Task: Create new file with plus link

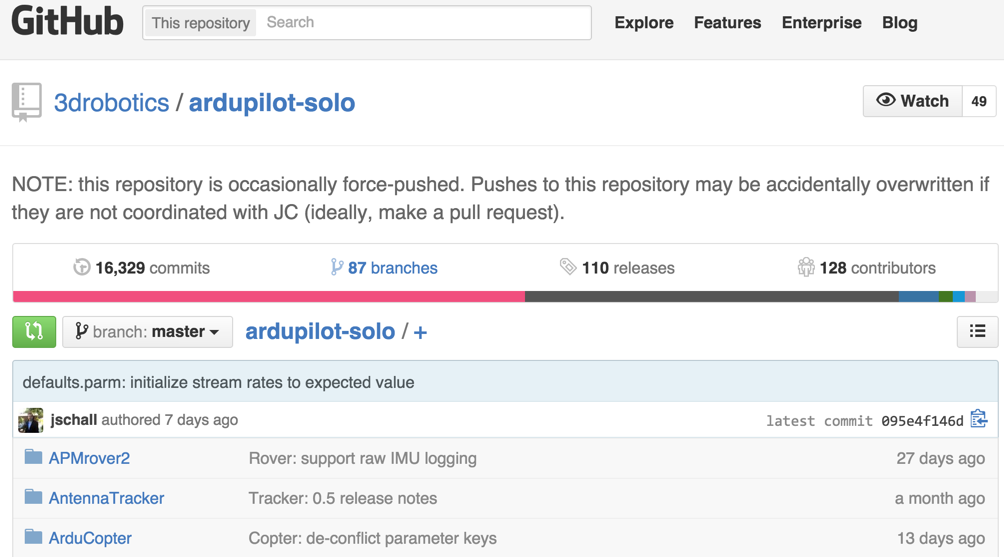Action: coord(420,332)
